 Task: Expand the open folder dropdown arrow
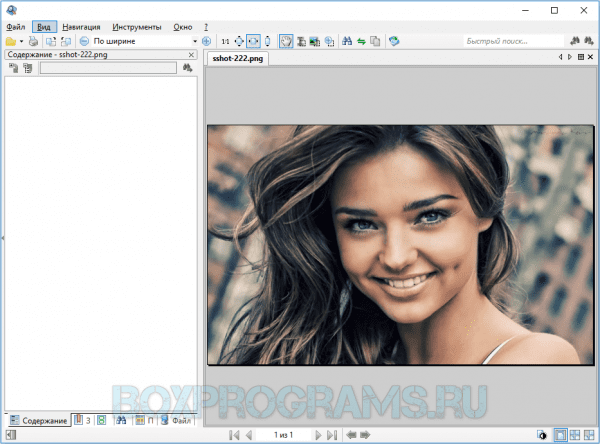[x=21, y=41]
